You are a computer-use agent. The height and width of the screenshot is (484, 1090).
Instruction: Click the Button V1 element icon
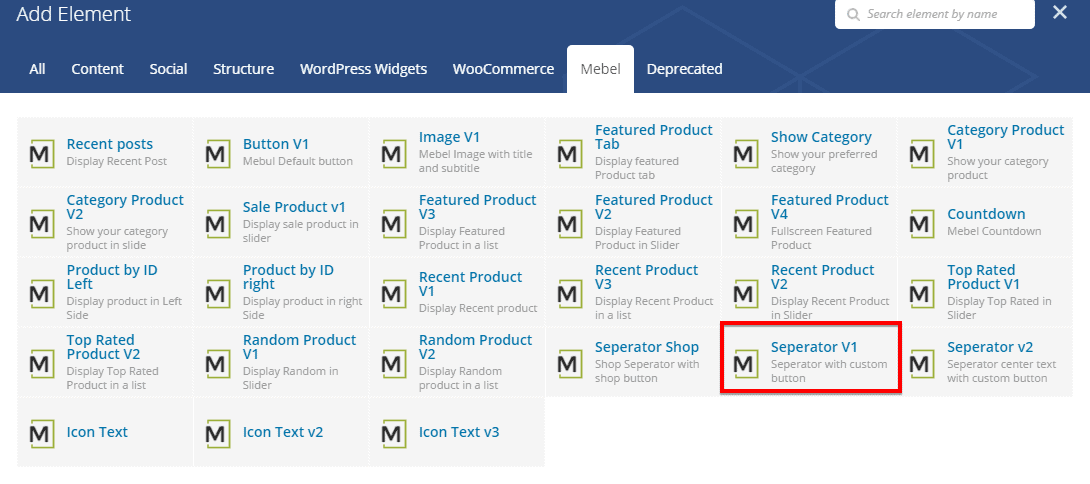point(217,153)
